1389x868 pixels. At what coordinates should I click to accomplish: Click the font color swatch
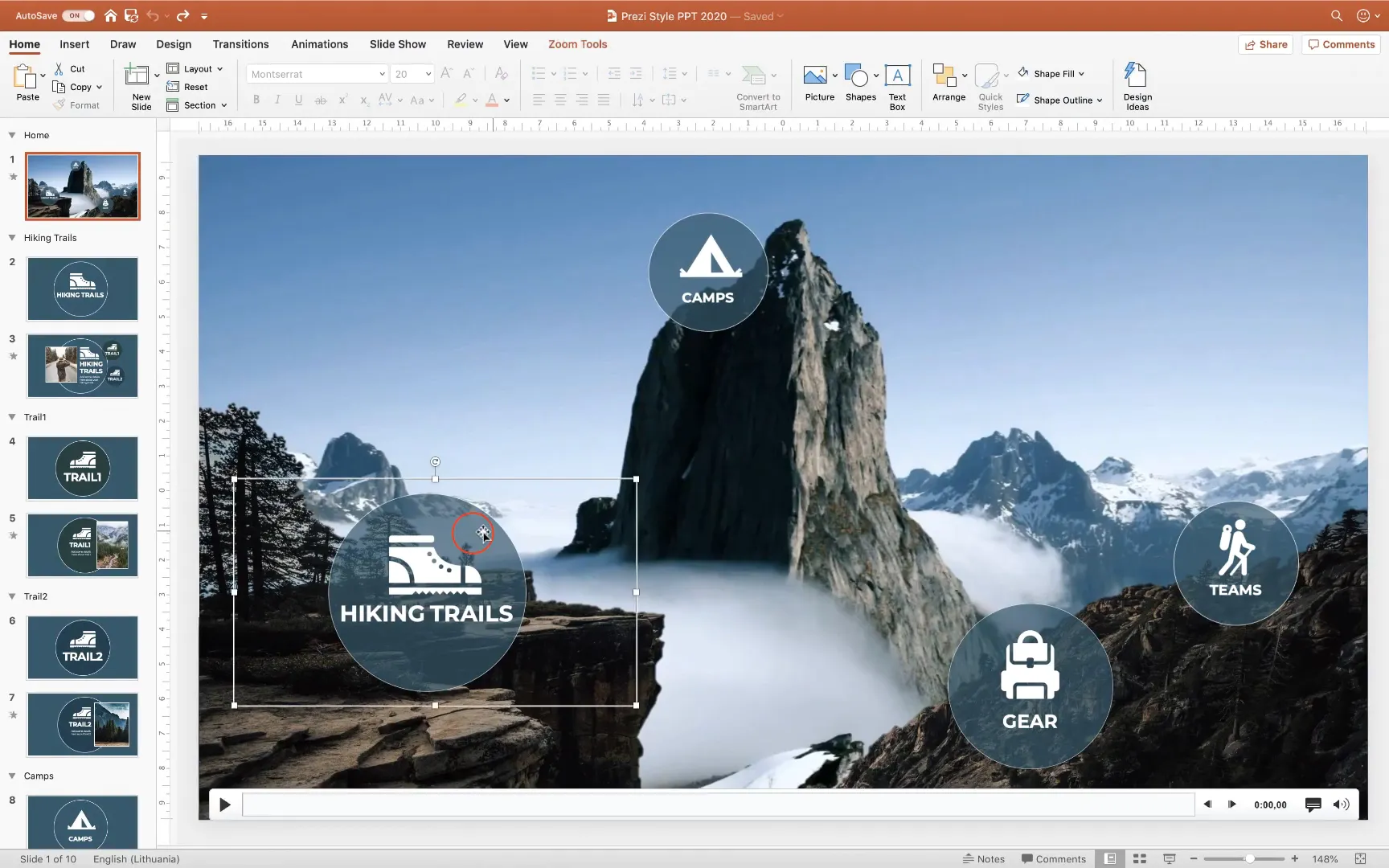click(492, 100)
